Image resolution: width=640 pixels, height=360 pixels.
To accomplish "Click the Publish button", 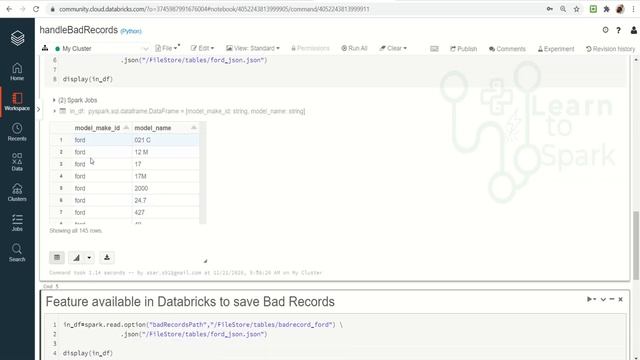I will (464, 49).
